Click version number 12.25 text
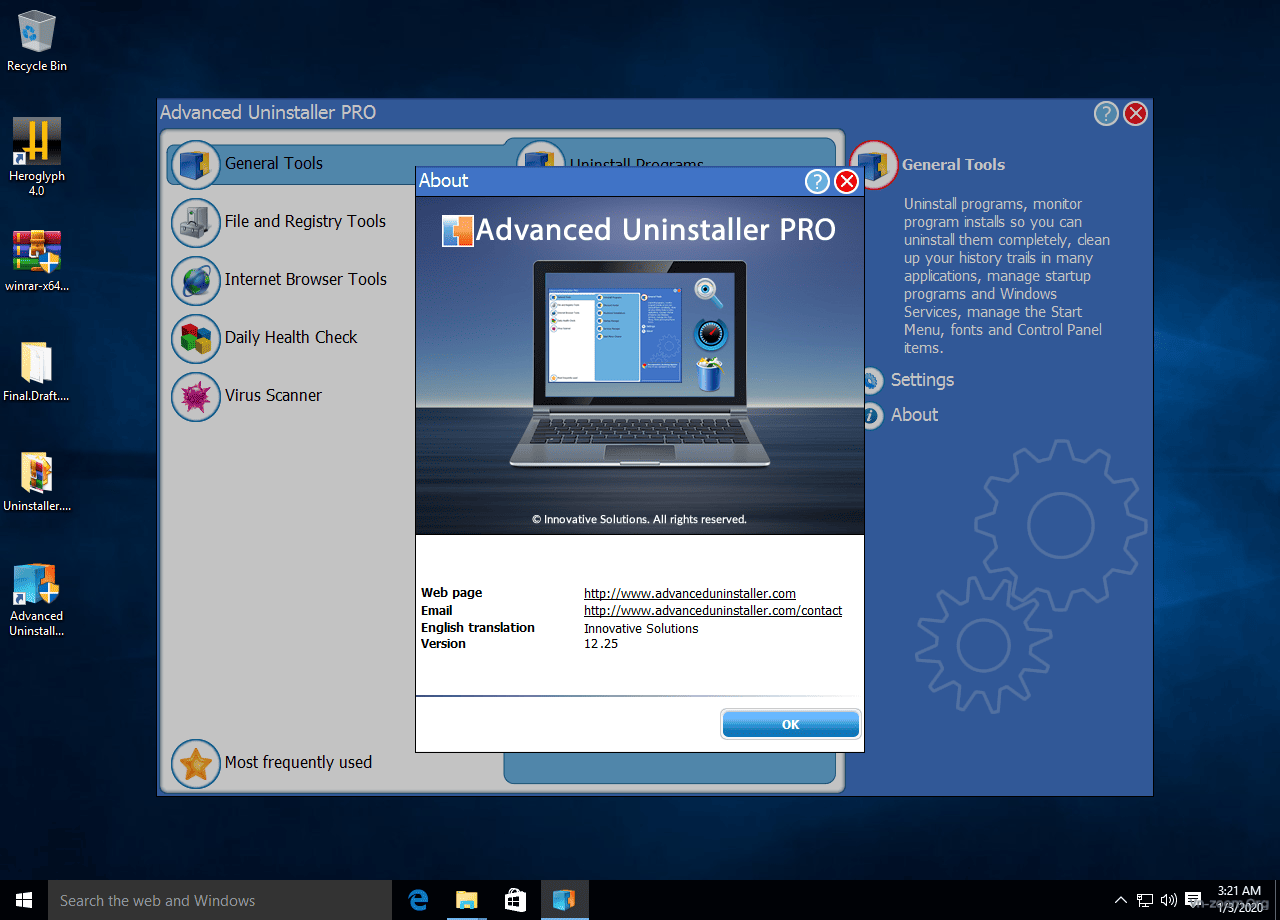This screenshot has height=920, width=1280. click(x=601, y=644)
